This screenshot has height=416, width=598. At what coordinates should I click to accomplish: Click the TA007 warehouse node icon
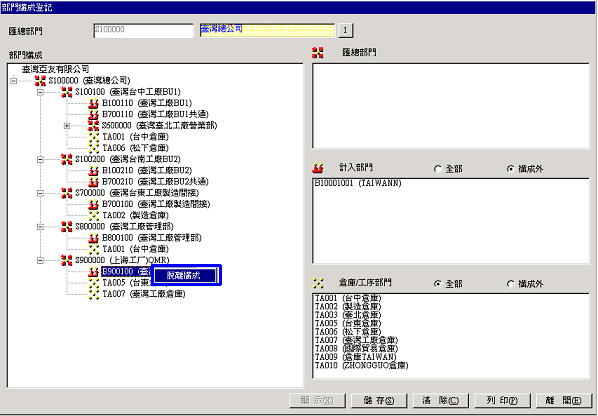[x=93, y=294]
